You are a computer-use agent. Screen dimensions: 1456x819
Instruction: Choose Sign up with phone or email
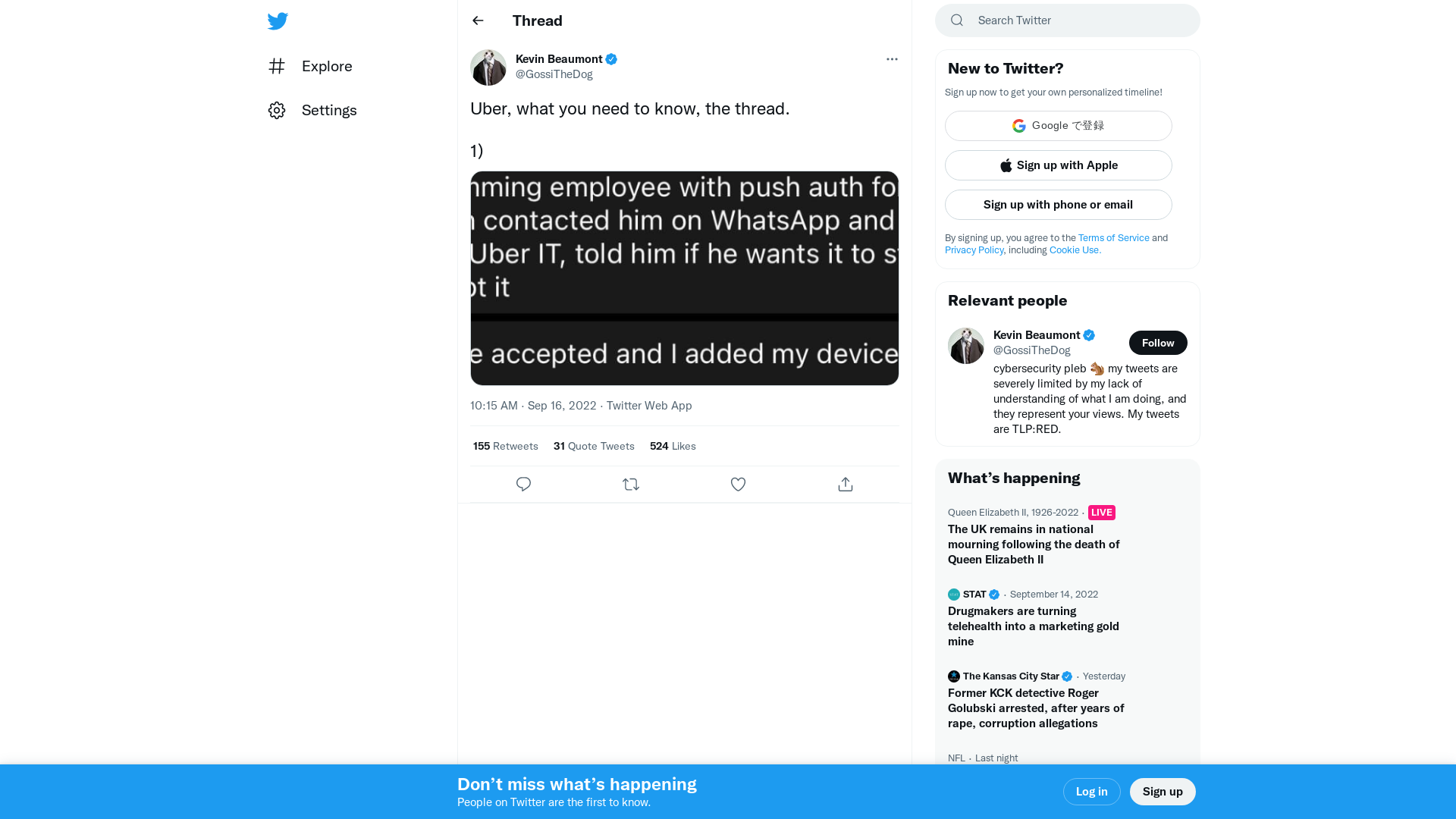1058,204
